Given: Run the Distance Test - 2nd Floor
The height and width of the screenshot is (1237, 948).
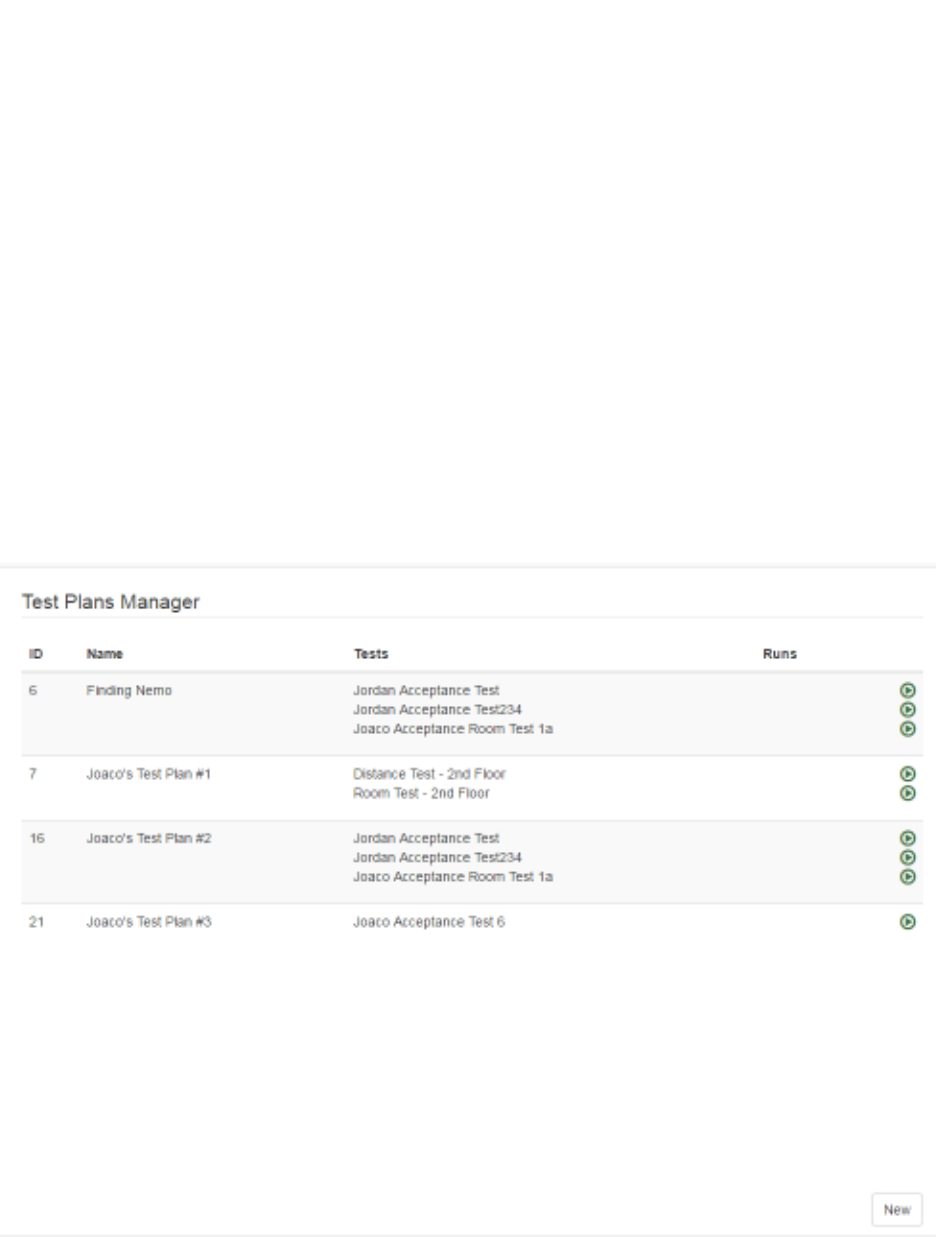Looking at the screenshot, I should (x=907, y=773).
